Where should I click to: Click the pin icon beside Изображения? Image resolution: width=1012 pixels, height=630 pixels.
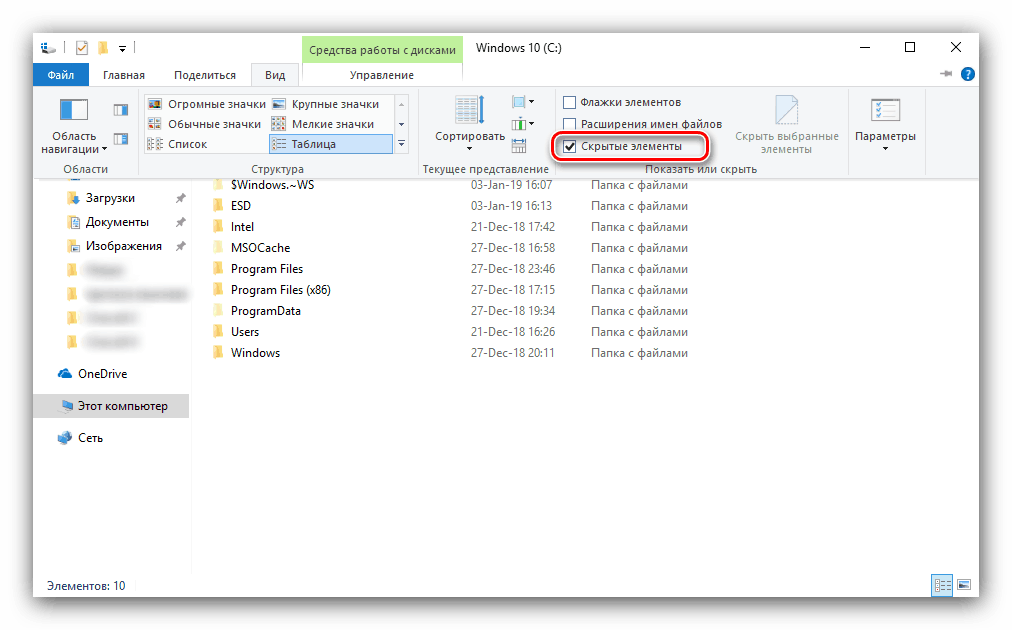pyautogui.click(x=181, y=246)
